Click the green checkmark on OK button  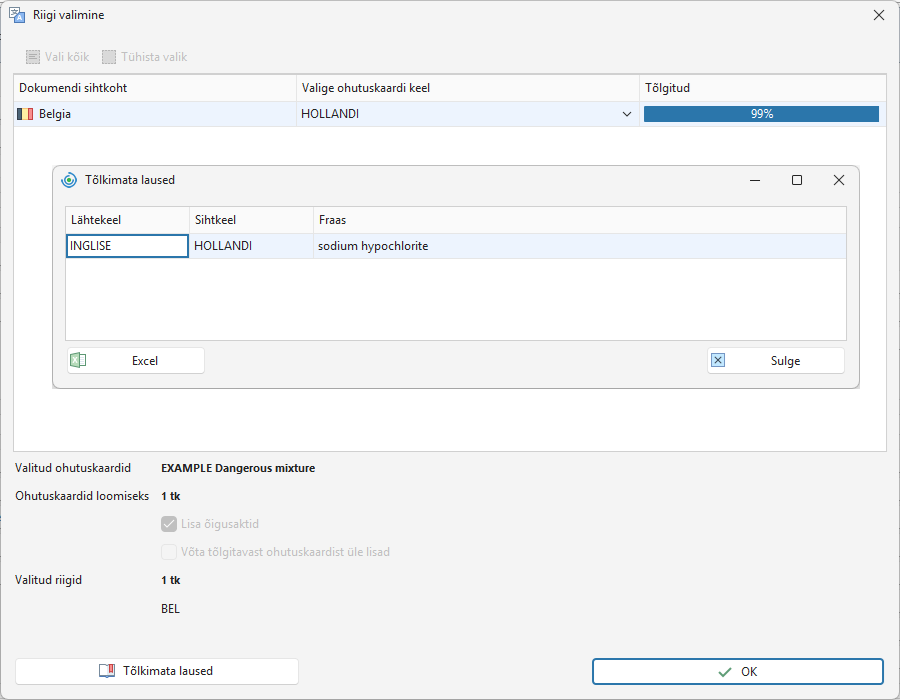(725, 672)
